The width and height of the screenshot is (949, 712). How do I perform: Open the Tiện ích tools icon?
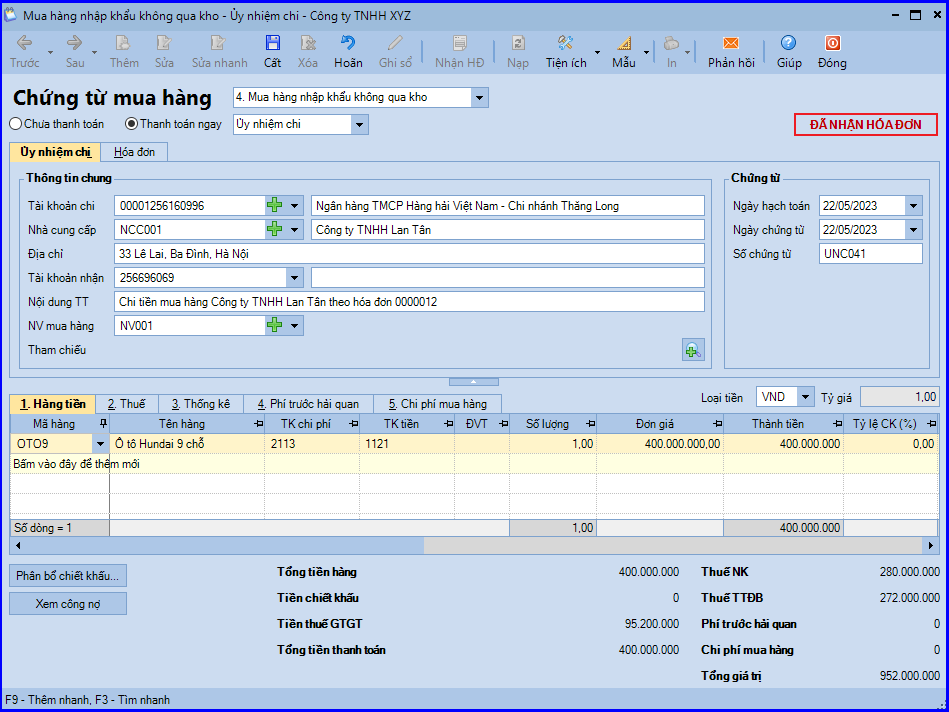tap(565, 42)
